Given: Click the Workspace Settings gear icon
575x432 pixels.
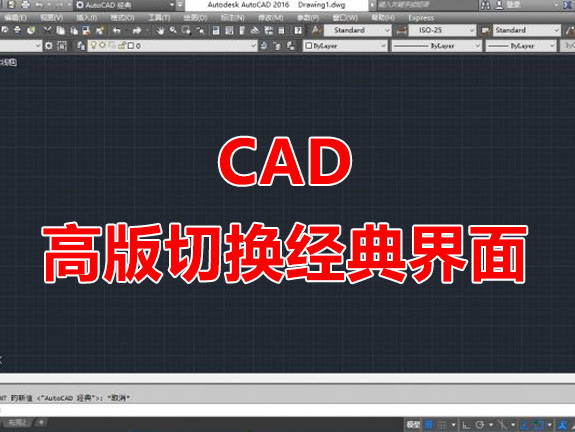Looking at the screenshot, I should point(48,46).
